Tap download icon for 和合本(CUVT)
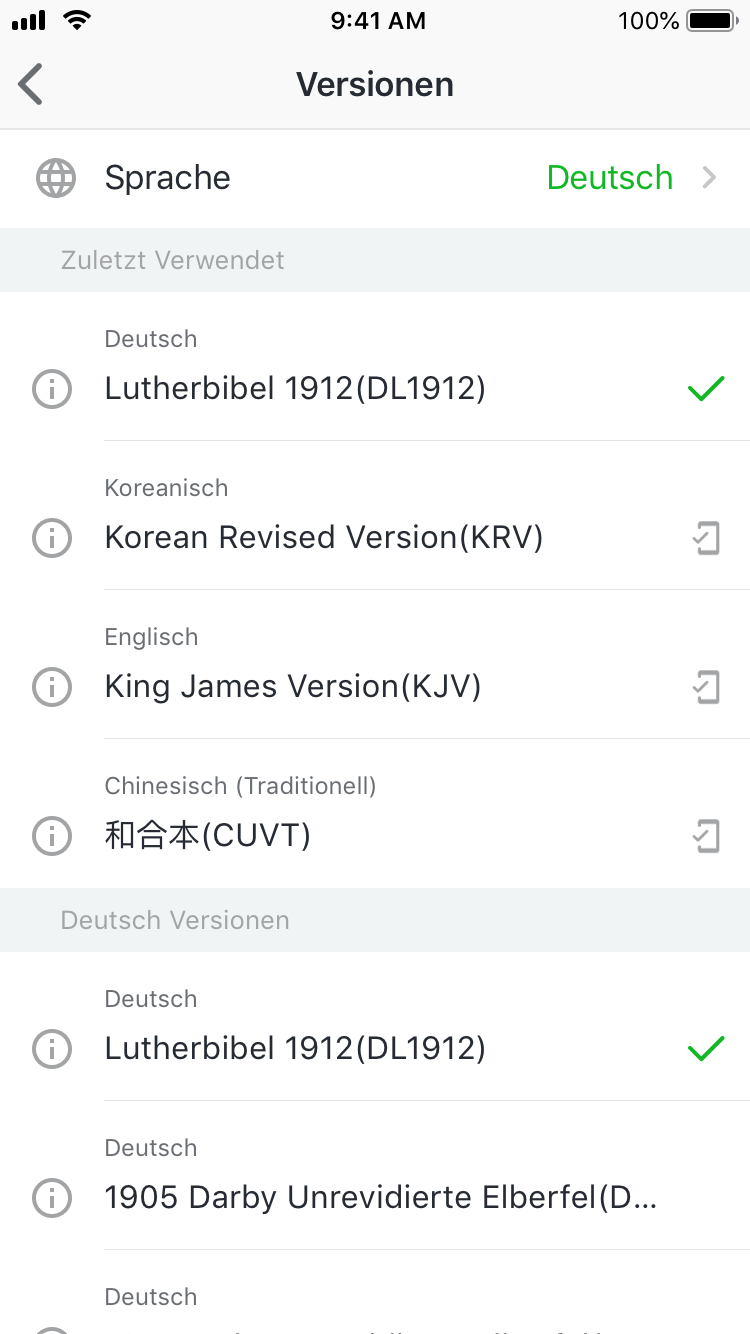The width and height of the screenshot is (750, 1334). pos(706,836)
